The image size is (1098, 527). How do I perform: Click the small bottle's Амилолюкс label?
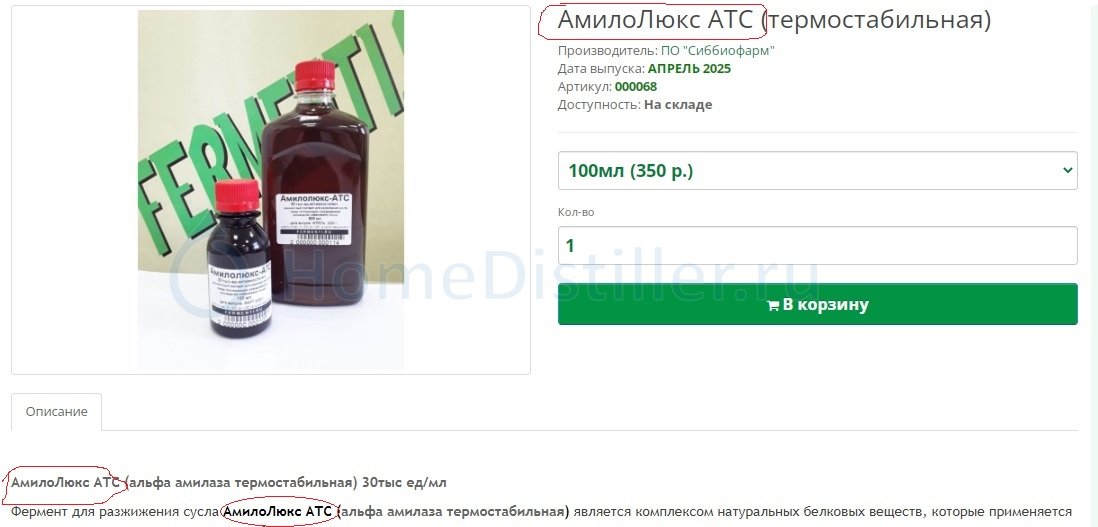[239, 293]
